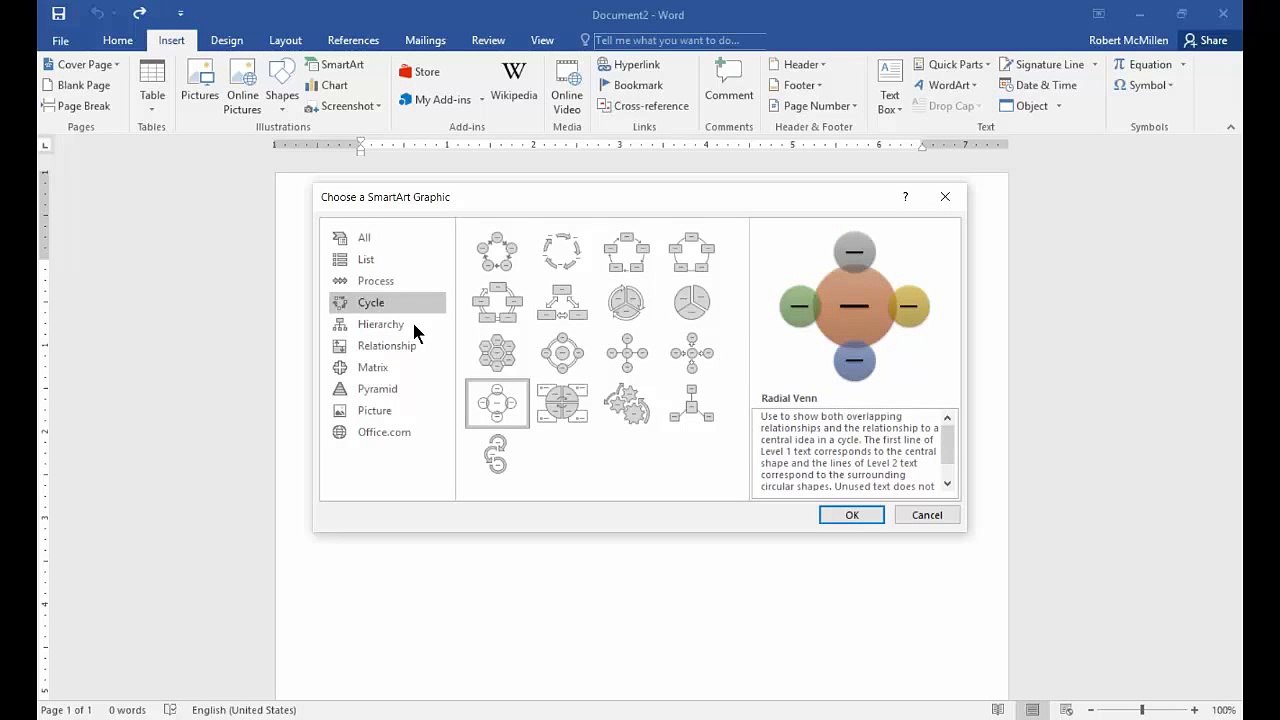1280x720 pixels.
Task: Click the SmartArt ribbon button
Action: [334, 64]
